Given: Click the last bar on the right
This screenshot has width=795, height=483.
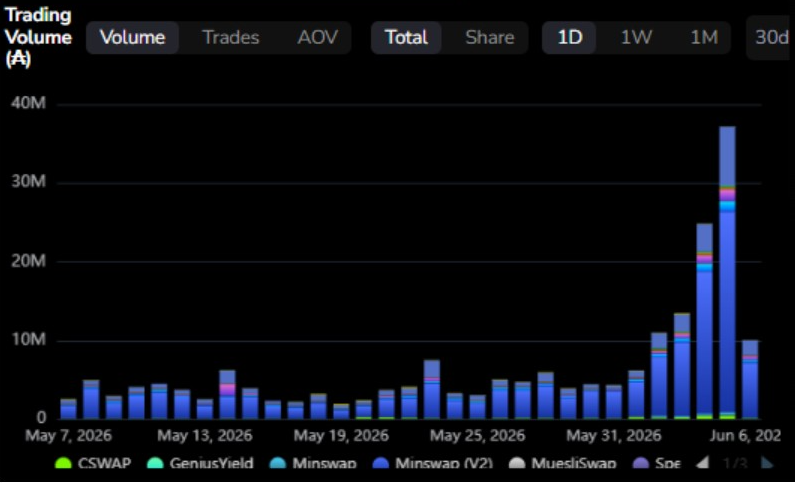Looking at the screenshot, I should [x=750, y=380].
